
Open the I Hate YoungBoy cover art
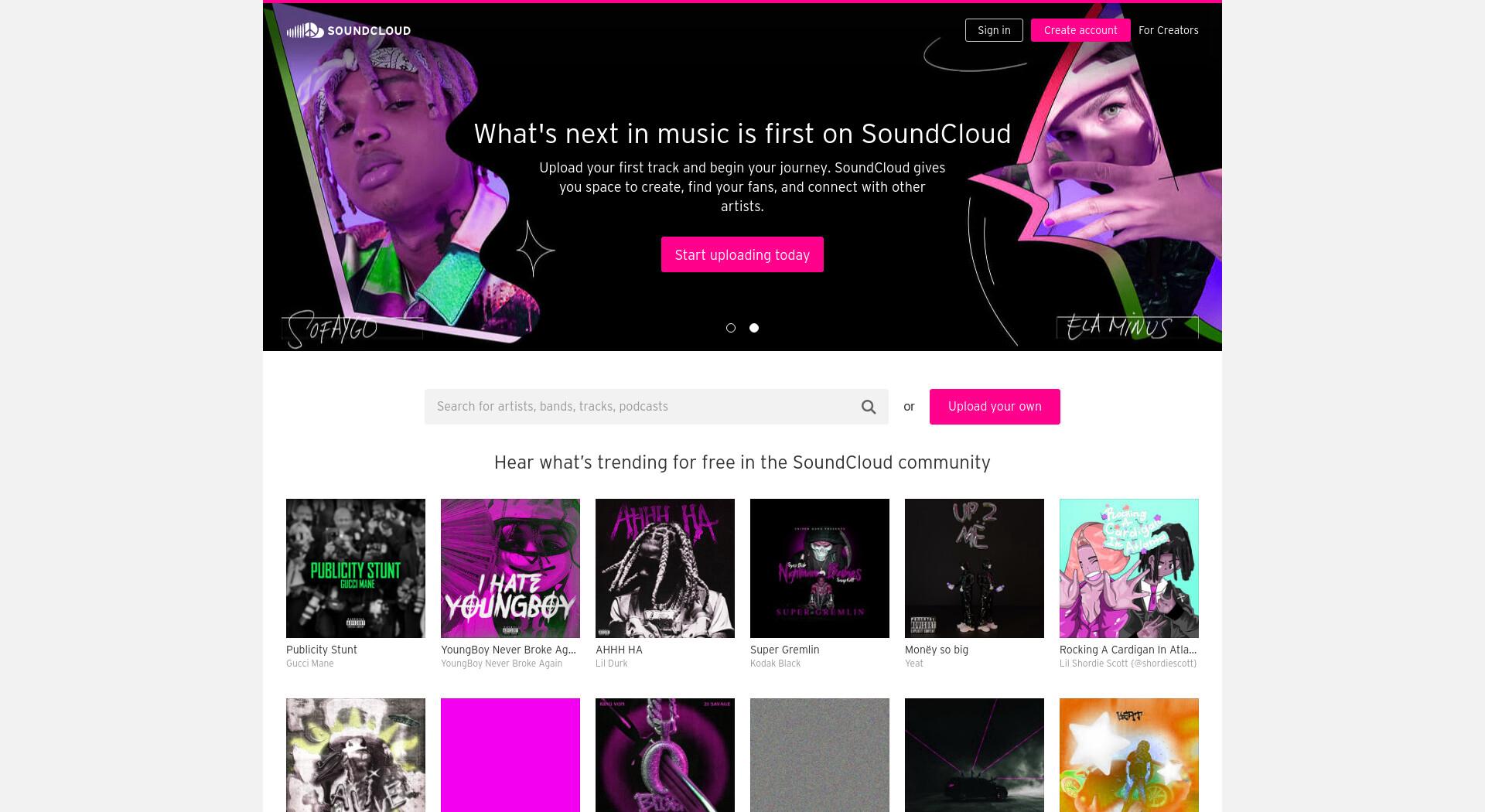click(510, 568)
